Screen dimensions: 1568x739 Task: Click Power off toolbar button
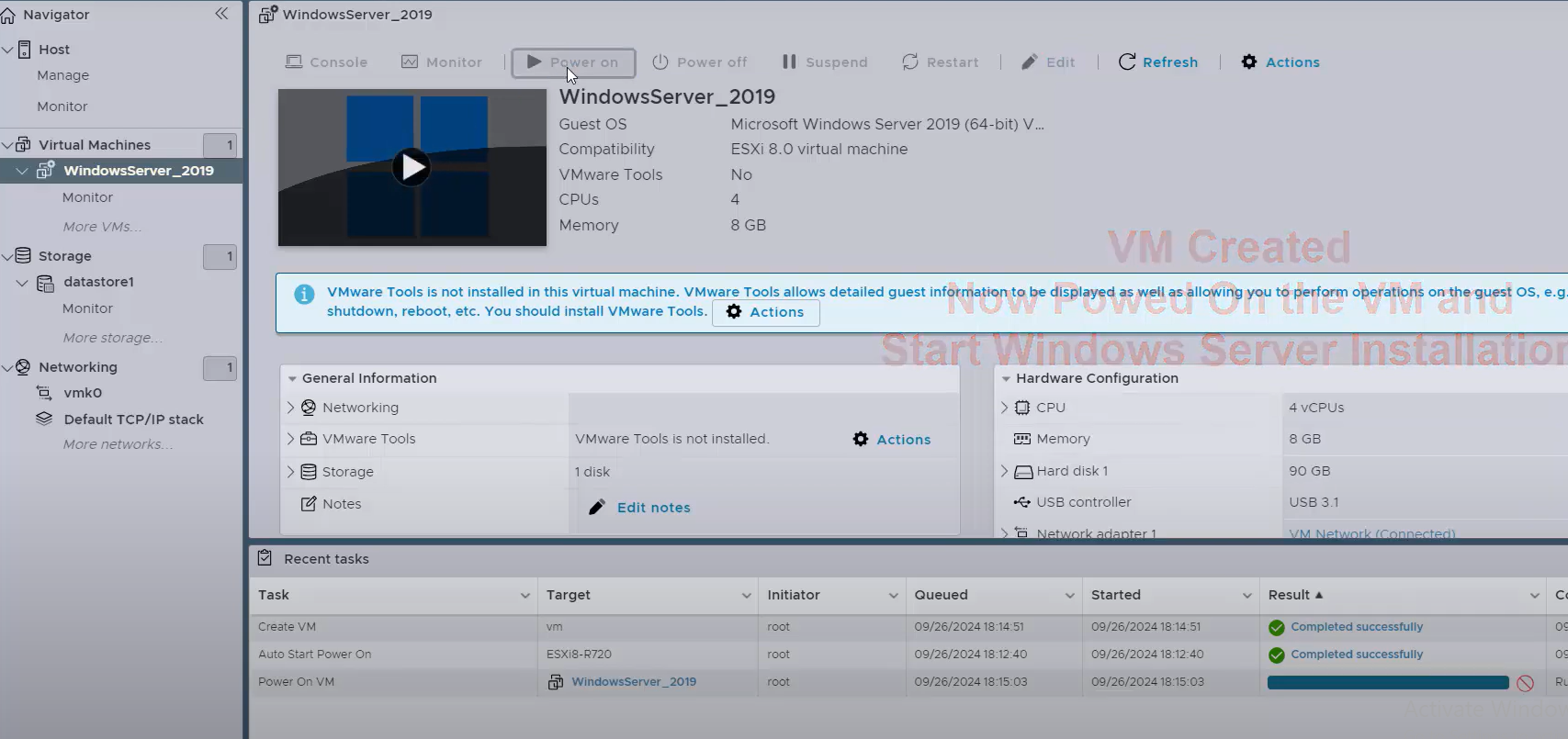[700, 62]
